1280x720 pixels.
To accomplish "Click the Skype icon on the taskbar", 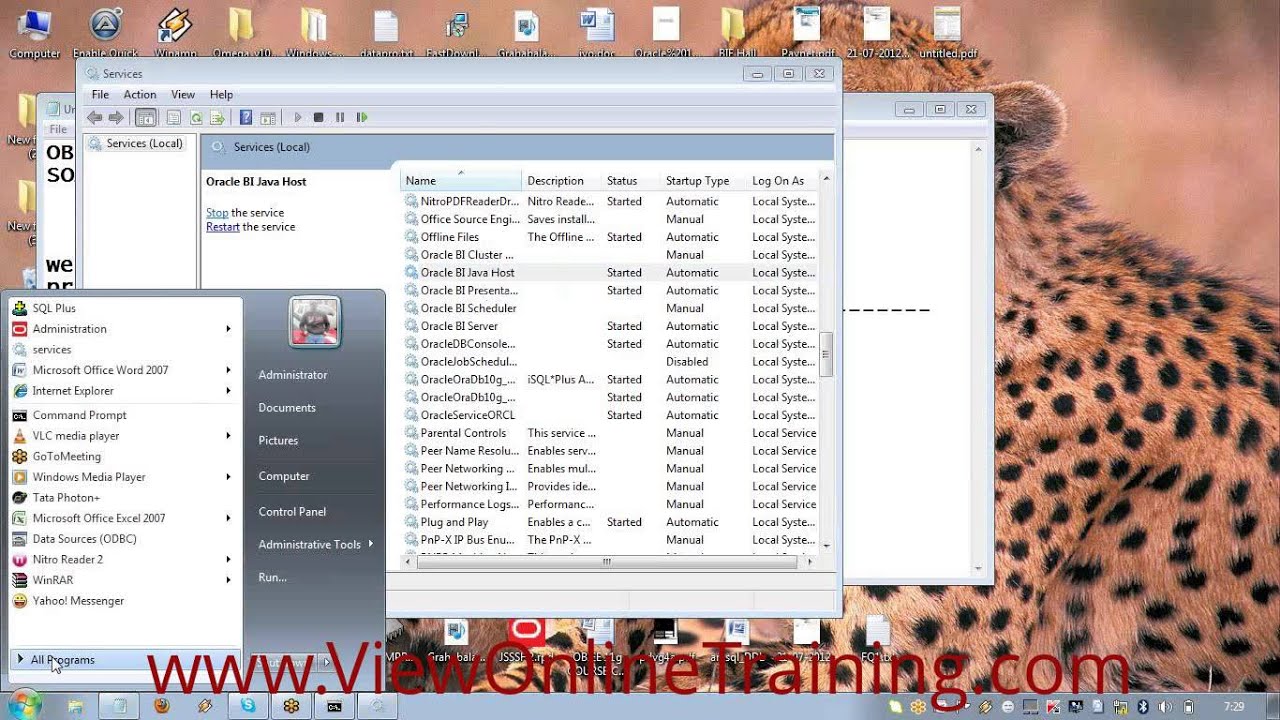I will 247,706.
